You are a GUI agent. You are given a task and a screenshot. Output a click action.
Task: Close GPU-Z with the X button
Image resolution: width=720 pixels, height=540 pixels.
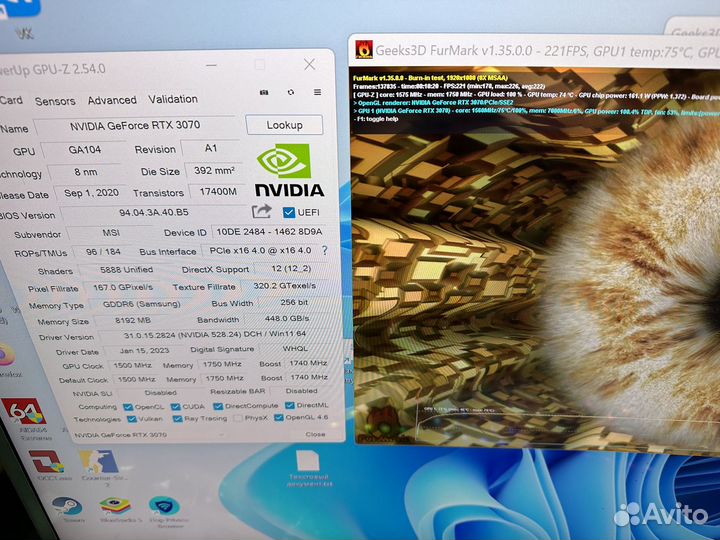pyautogui.click(x=309, y=64)
